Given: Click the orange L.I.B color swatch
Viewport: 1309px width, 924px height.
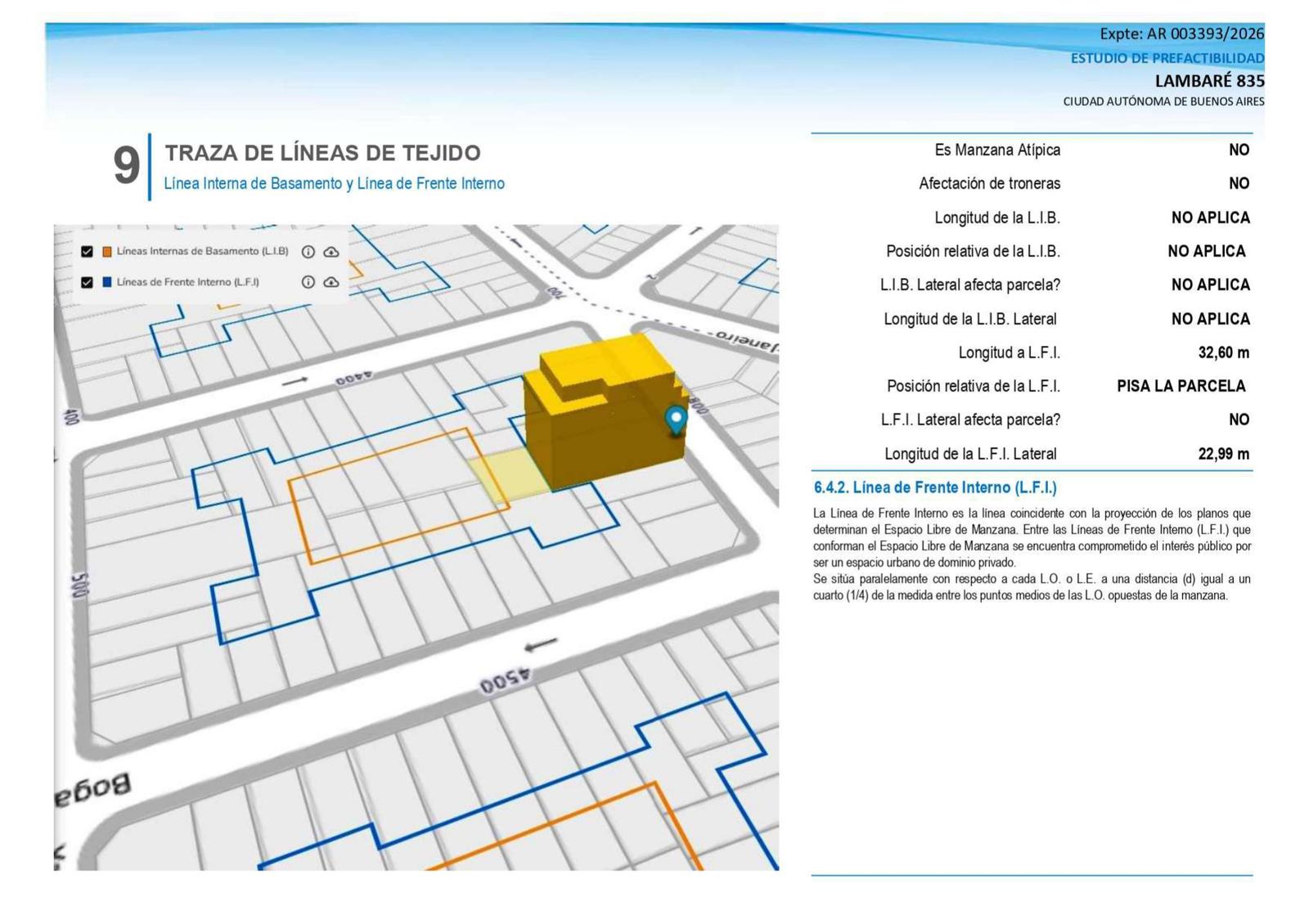Looking at the screenshot, I should [106, 252].
